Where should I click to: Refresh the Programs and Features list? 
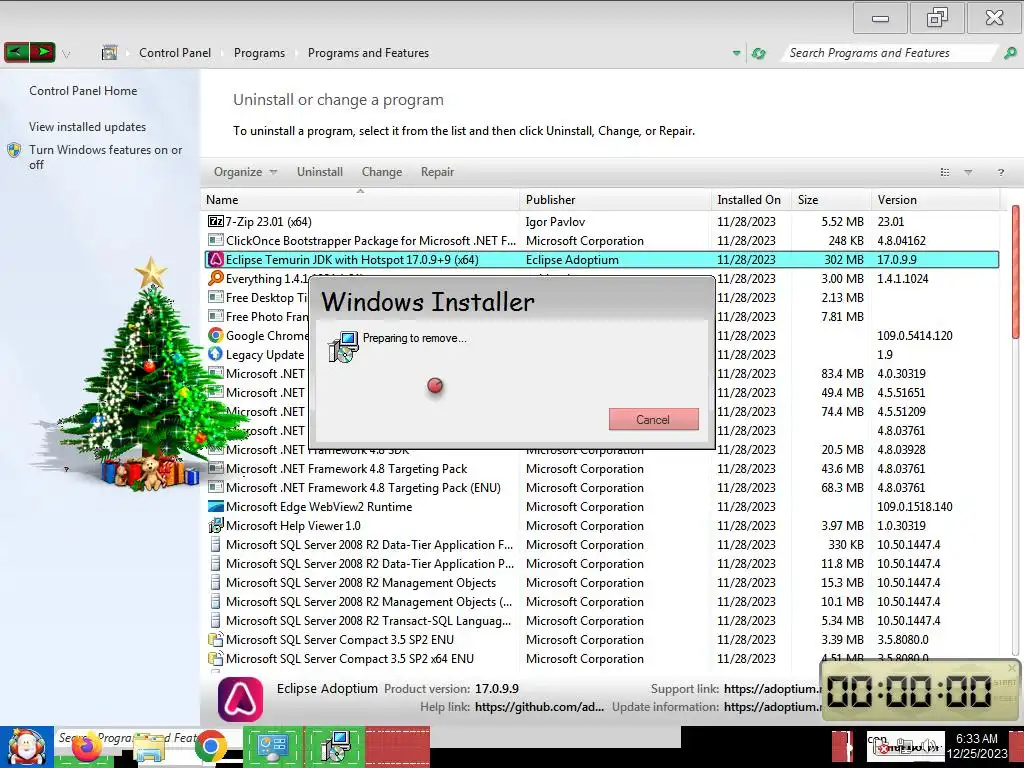coord(758,53)
